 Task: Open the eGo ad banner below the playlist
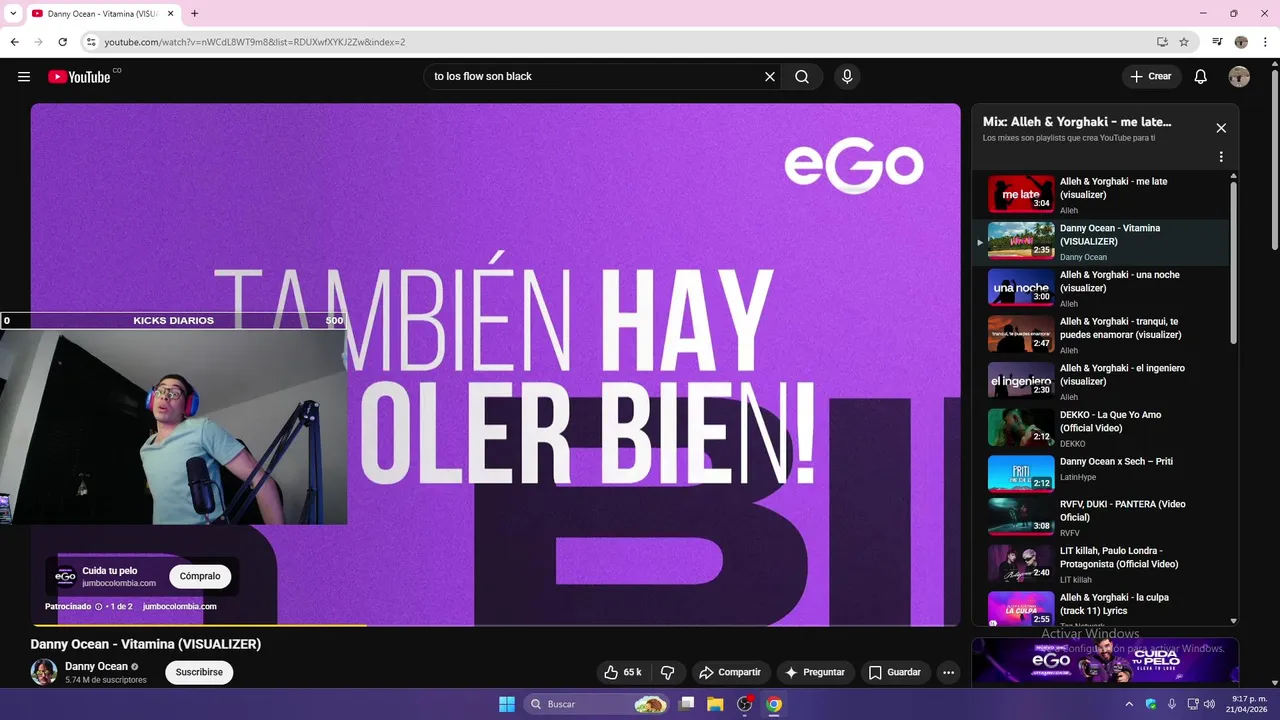point(1105,662)
